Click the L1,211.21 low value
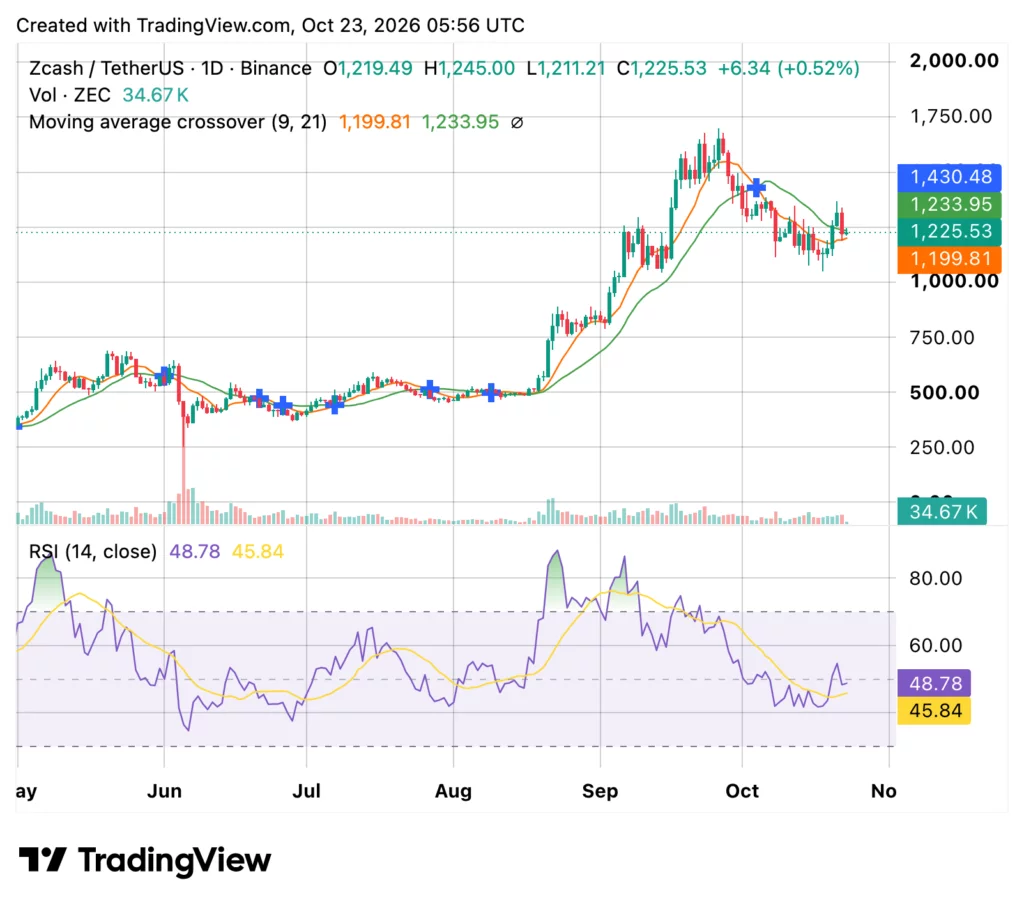The image size is (1024, 908). (x=566, y=68)
